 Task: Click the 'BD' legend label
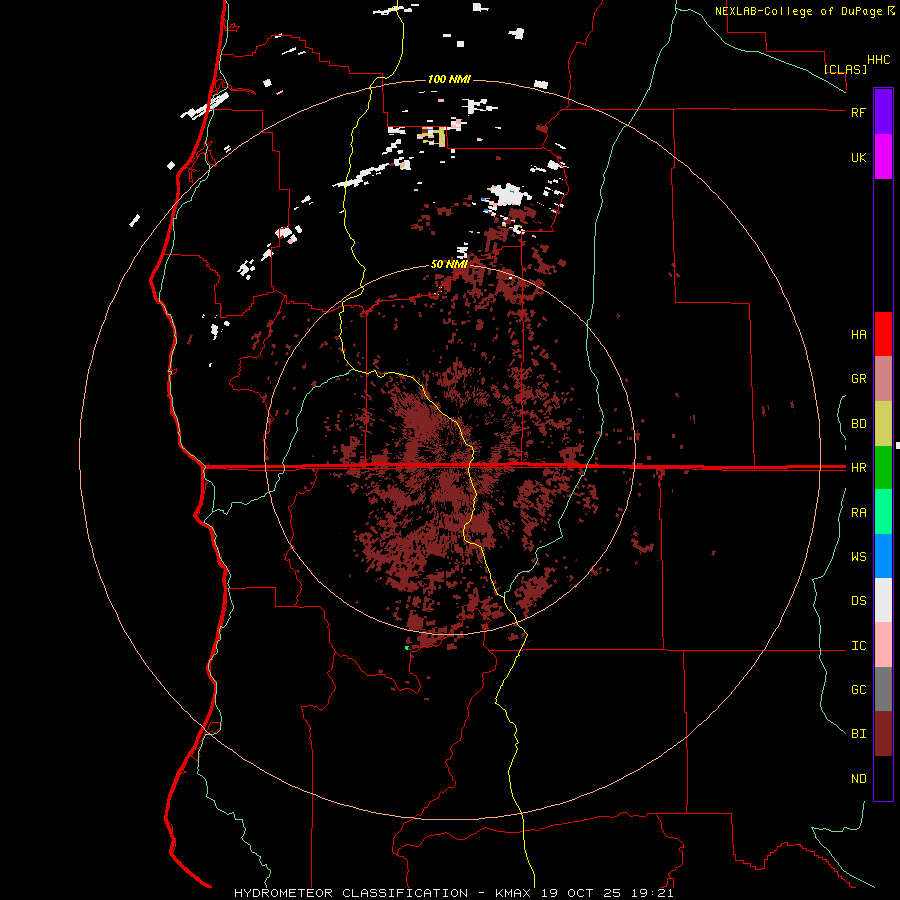(858, 424)
